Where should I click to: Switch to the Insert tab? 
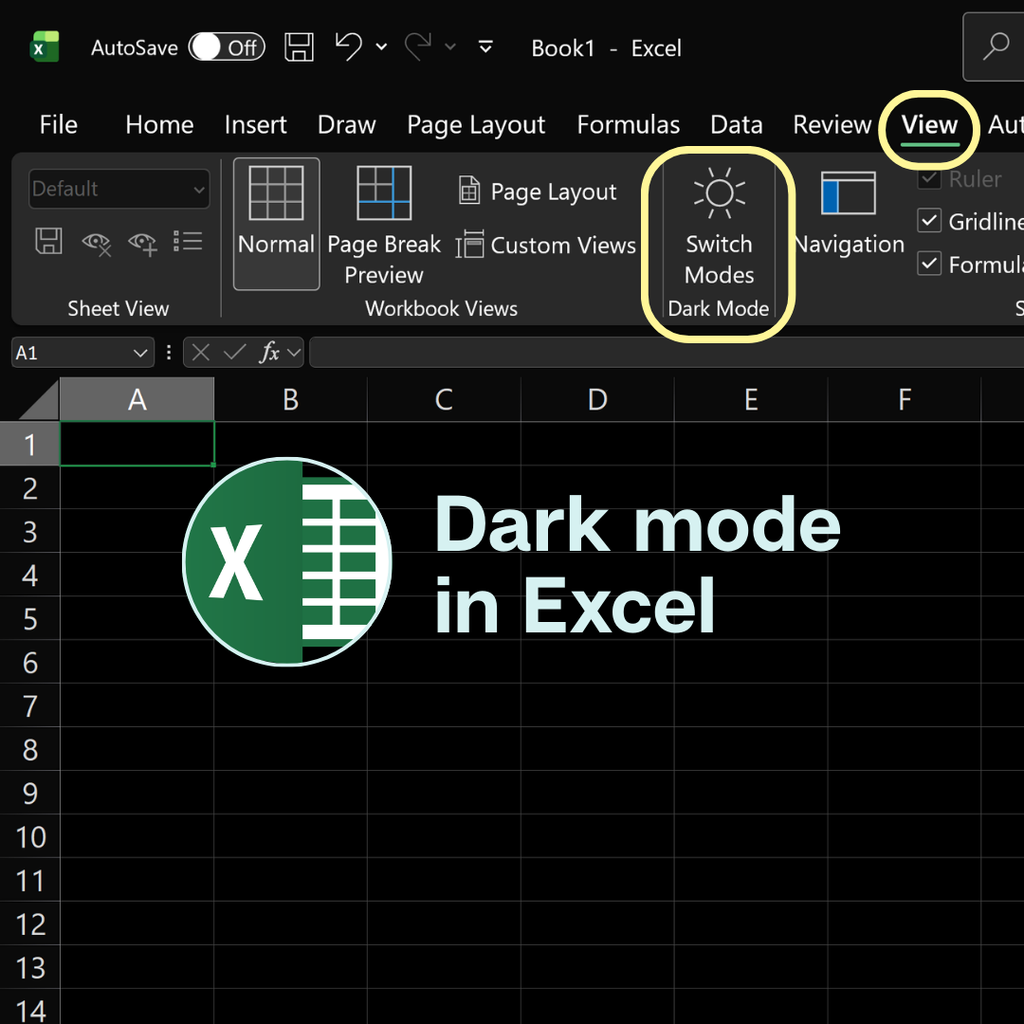tap(255, 125)
